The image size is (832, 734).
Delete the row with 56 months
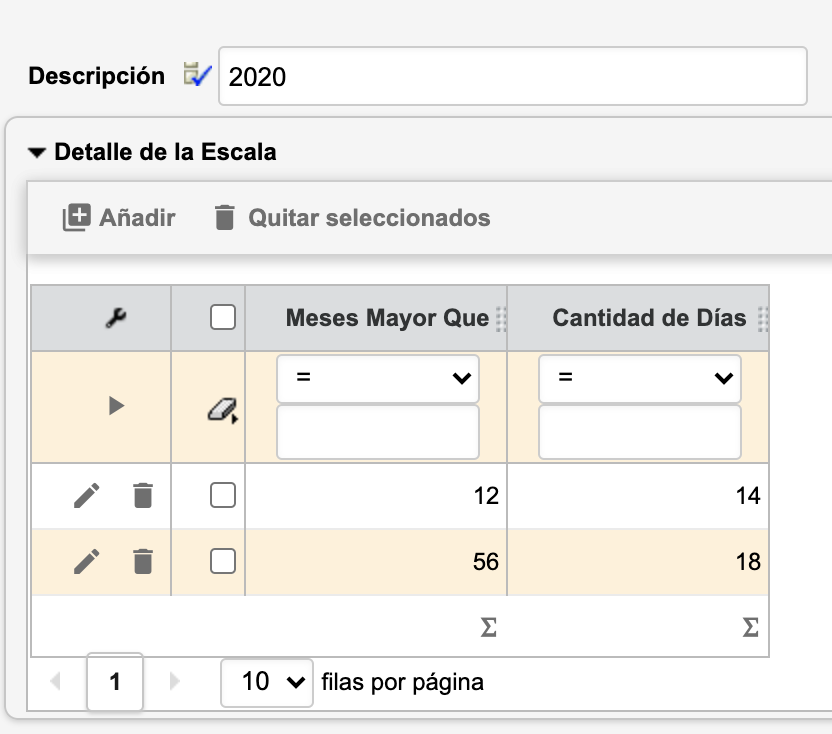(143, 562)
